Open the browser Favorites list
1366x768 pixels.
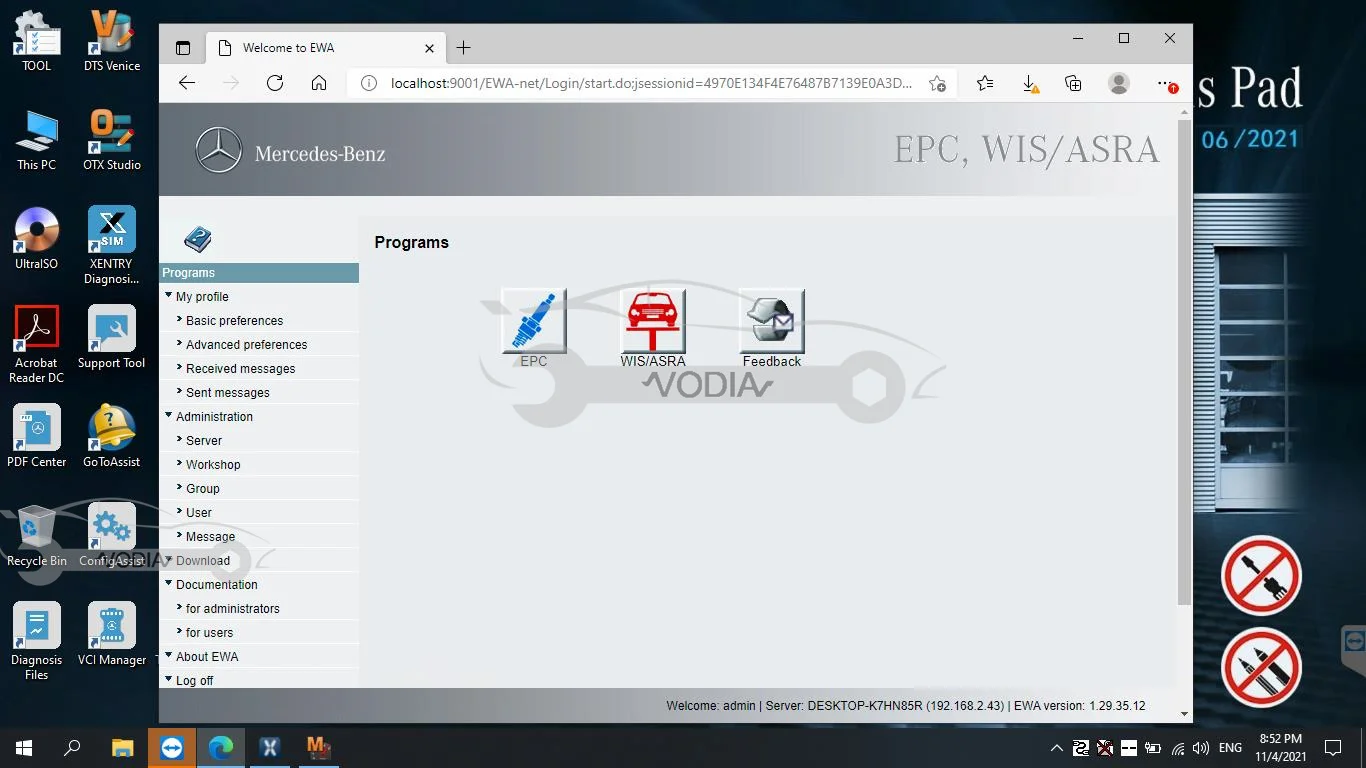985,83
